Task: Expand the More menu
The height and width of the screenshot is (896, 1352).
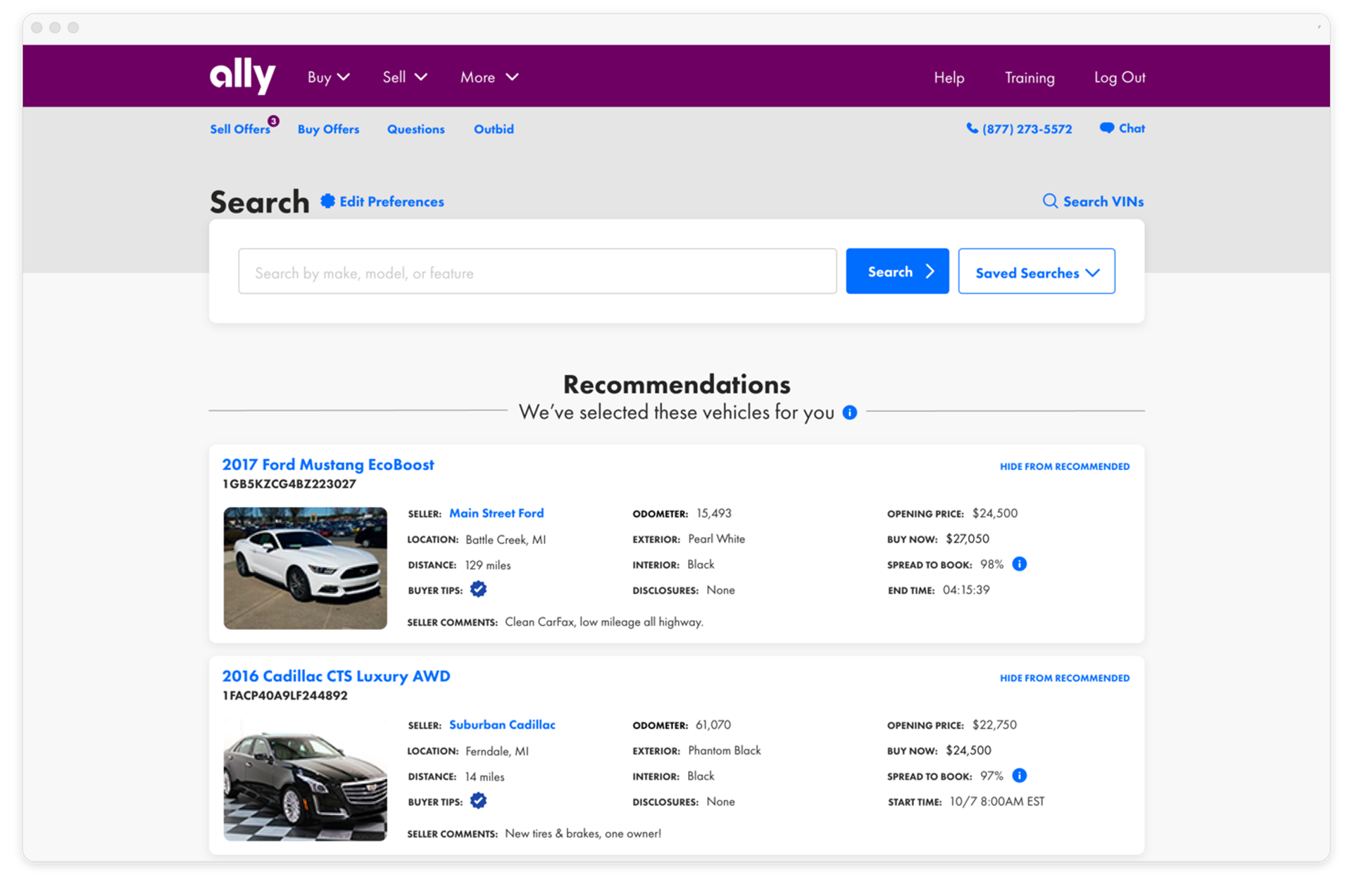Action: coord(489,77)
